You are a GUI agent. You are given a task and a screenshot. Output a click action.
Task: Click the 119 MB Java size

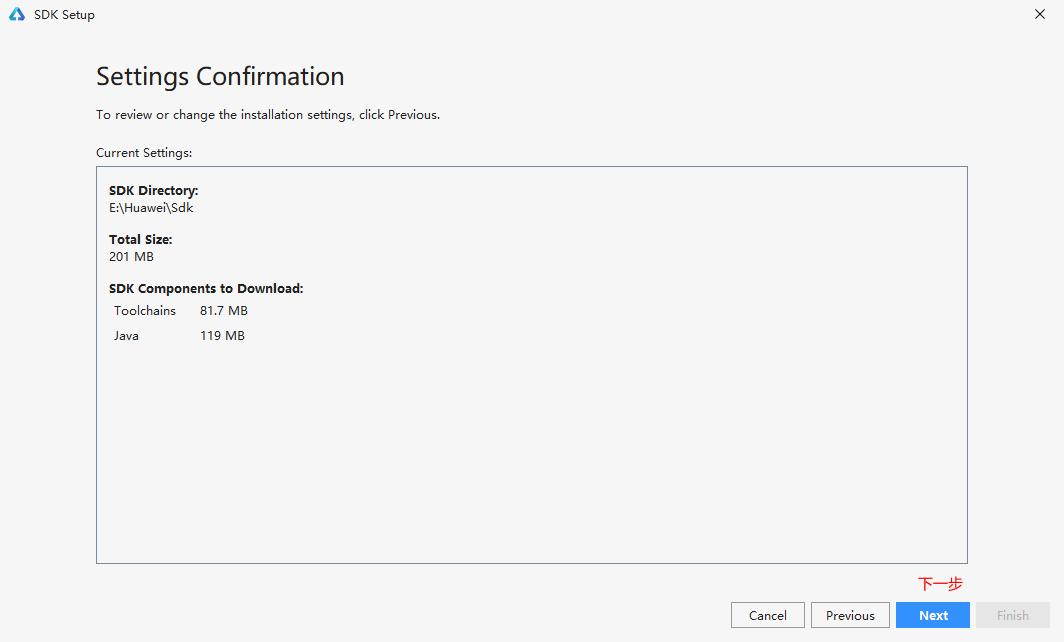222,336
